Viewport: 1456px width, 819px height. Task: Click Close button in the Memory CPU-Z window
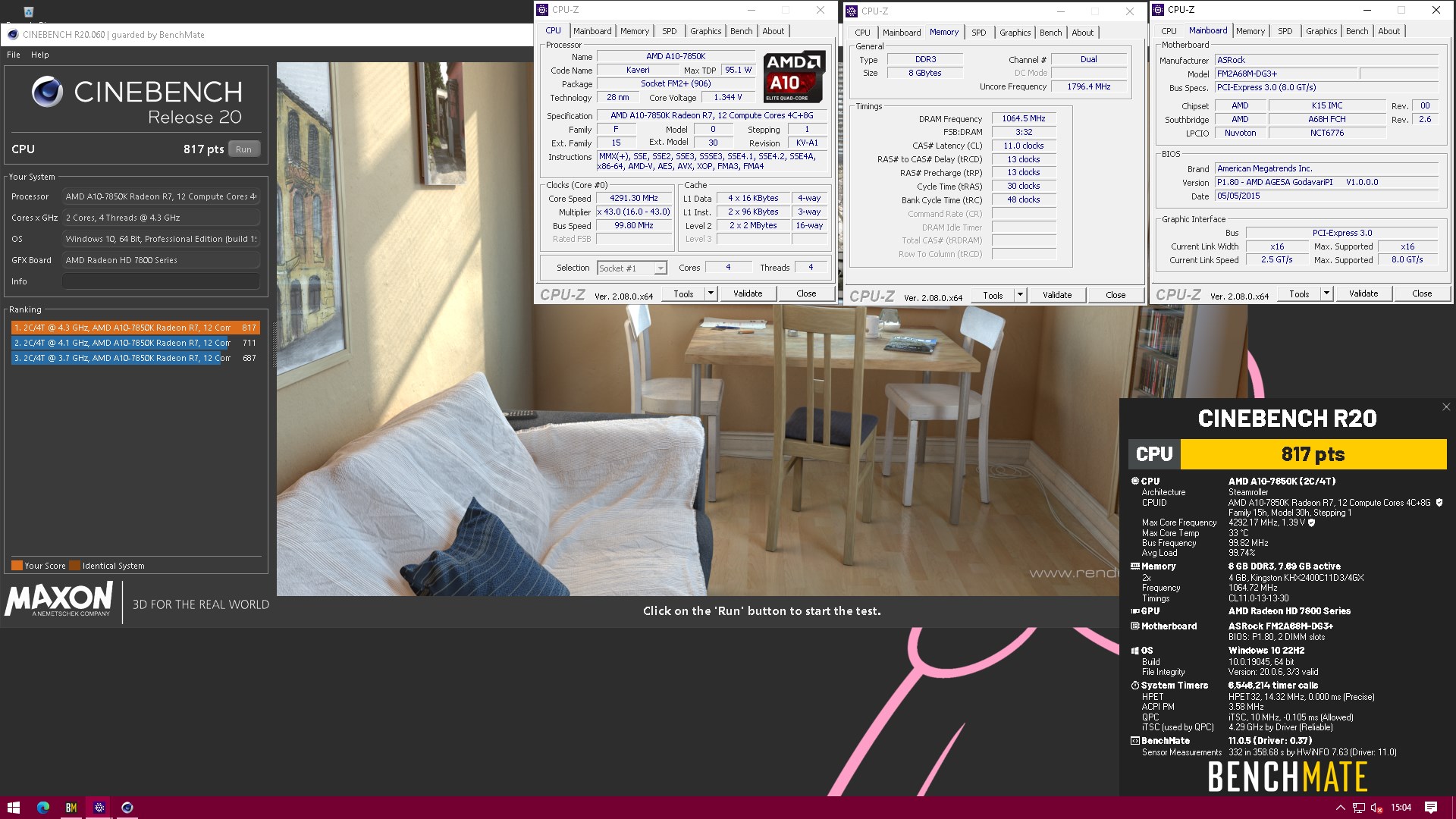pos(1116,295)
